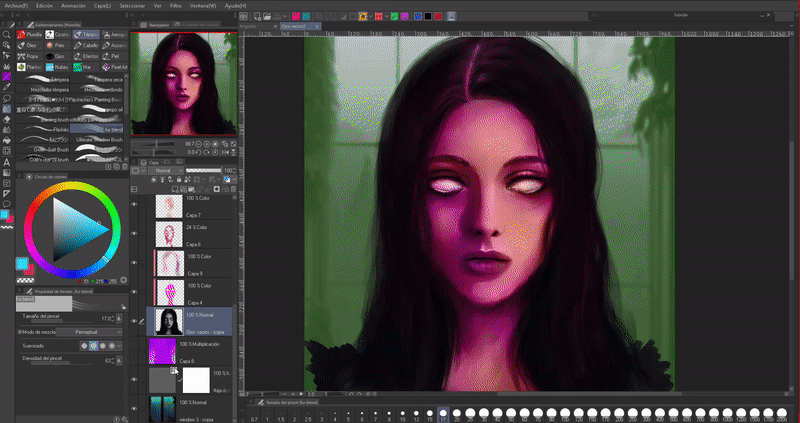The width and height of the screenshot is (800, 423).
Task: Open Modo de mezcla Perceptual dropdown
Action: pyautogui.click(x=90, y=331)
